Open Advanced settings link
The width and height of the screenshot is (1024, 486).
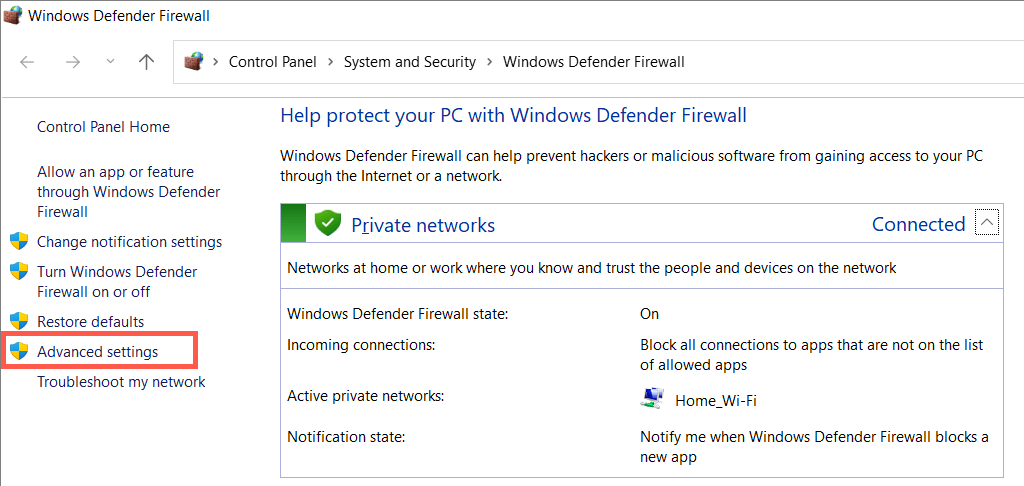tap(97, 352)
